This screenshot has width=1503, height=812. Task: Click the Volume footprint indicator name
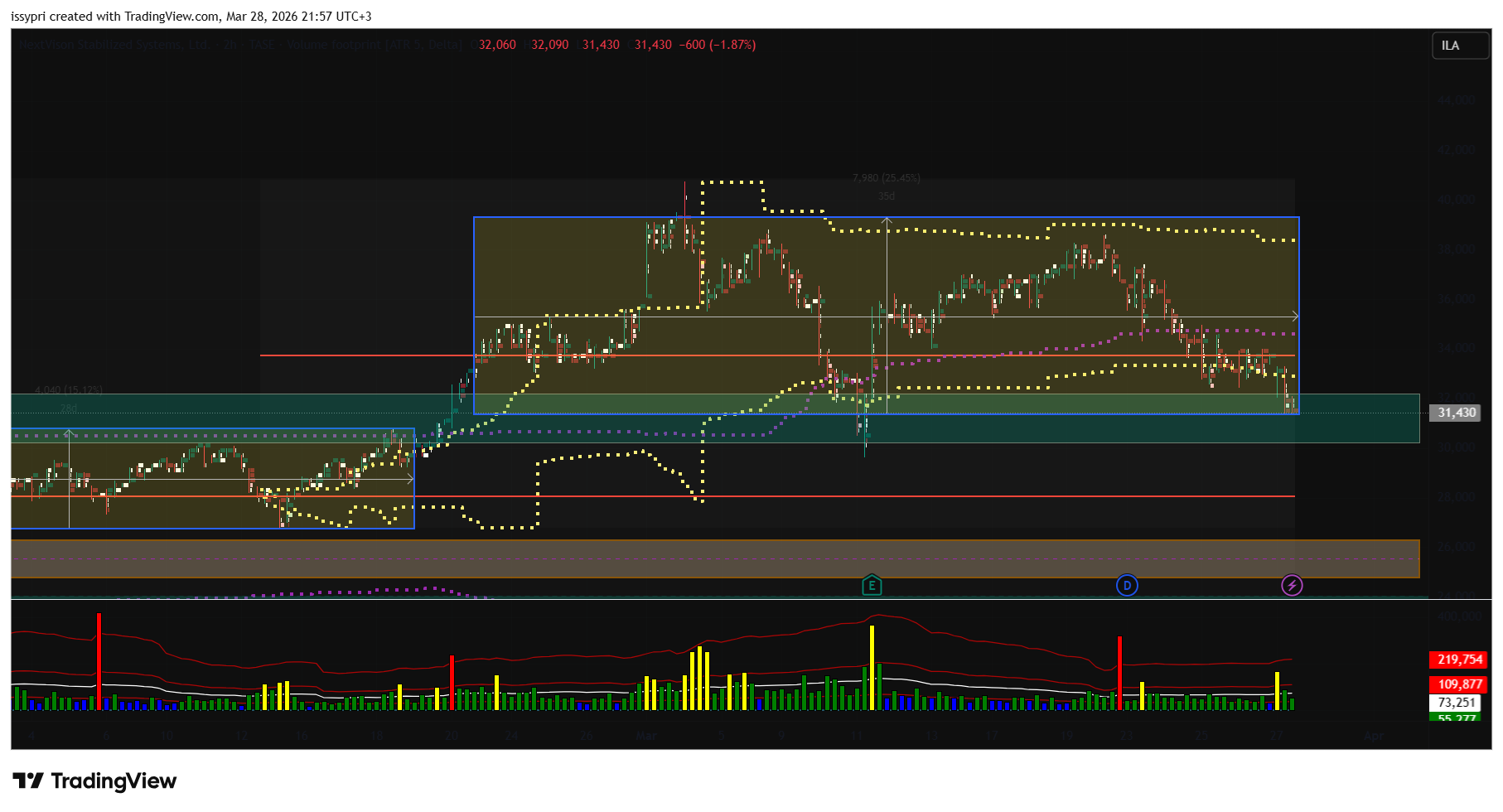(x=375, y=45)
